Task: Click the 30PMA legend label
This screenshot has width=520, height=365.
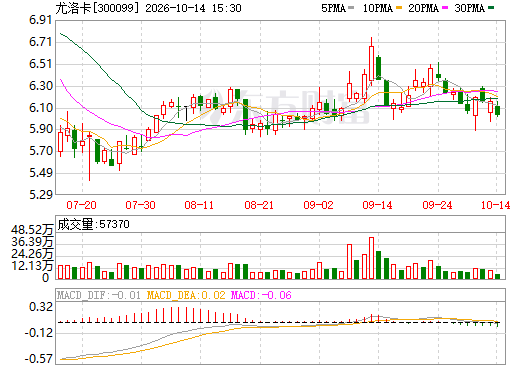Action: pos(469,8)
